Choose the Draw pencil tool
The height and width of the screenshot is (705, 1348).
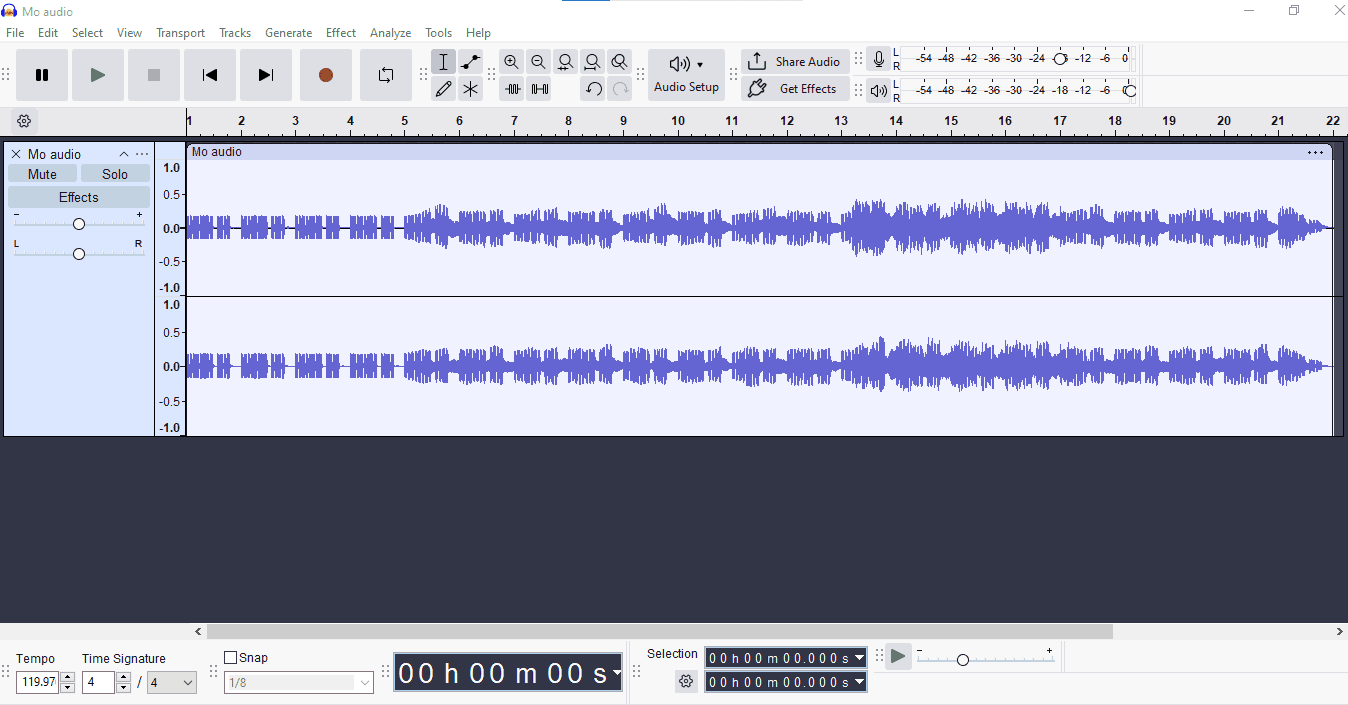(x=444, y=89)
